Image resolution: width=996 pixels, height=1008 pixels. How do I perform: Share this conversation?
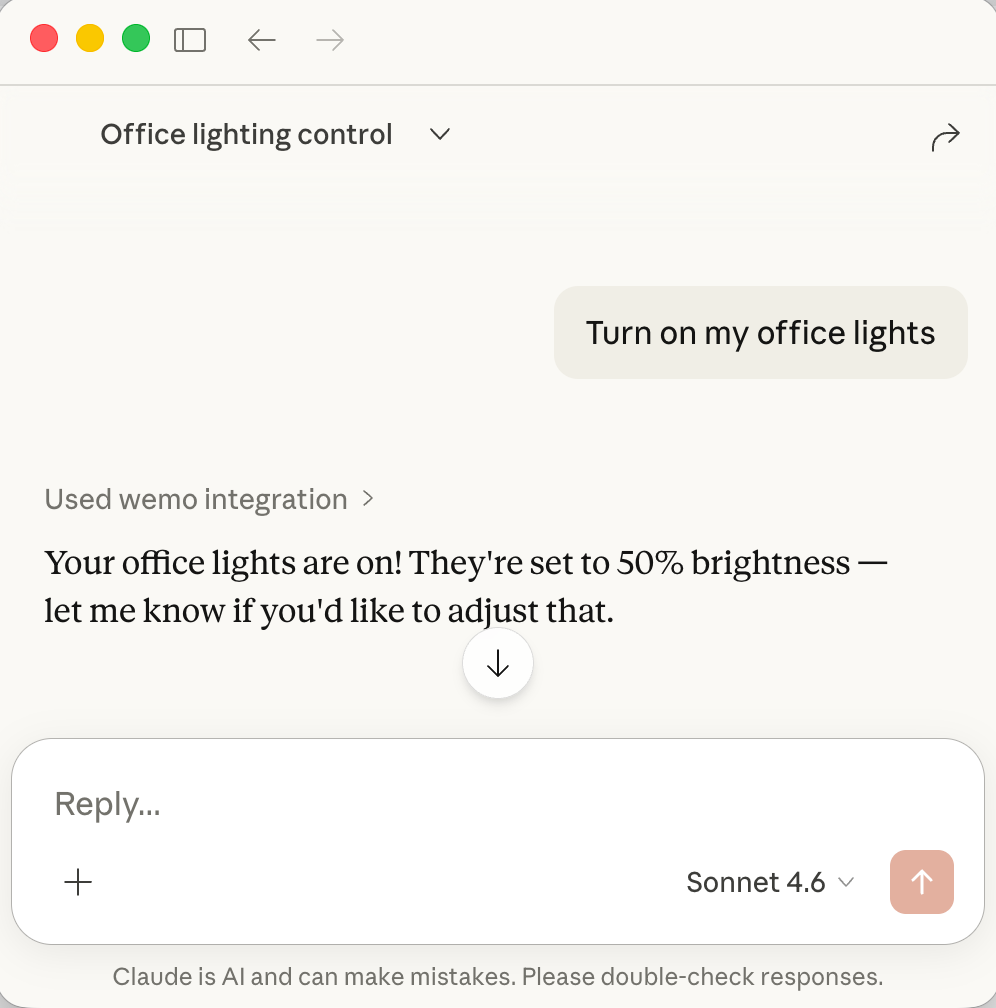[946, 135]
